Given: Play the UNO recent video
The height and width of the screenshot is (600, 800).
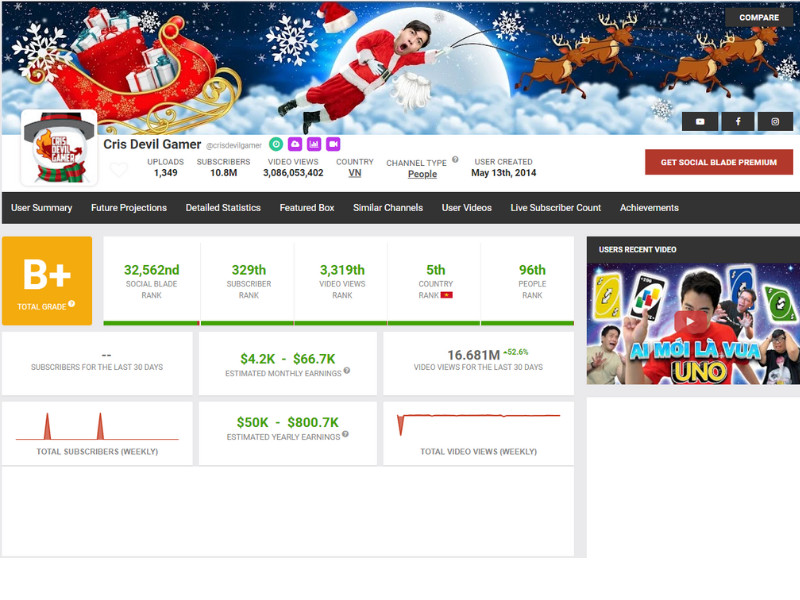Looking at the screenshot, I should (690, 322).
